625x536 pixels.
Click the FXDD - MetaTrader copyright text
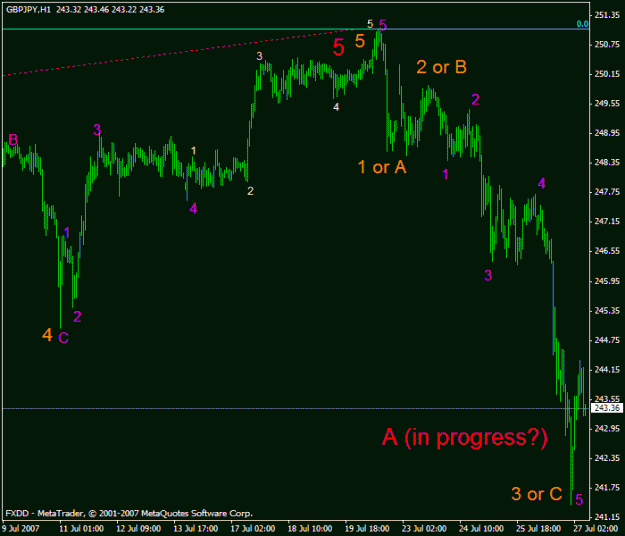click(x=129, y=513)
